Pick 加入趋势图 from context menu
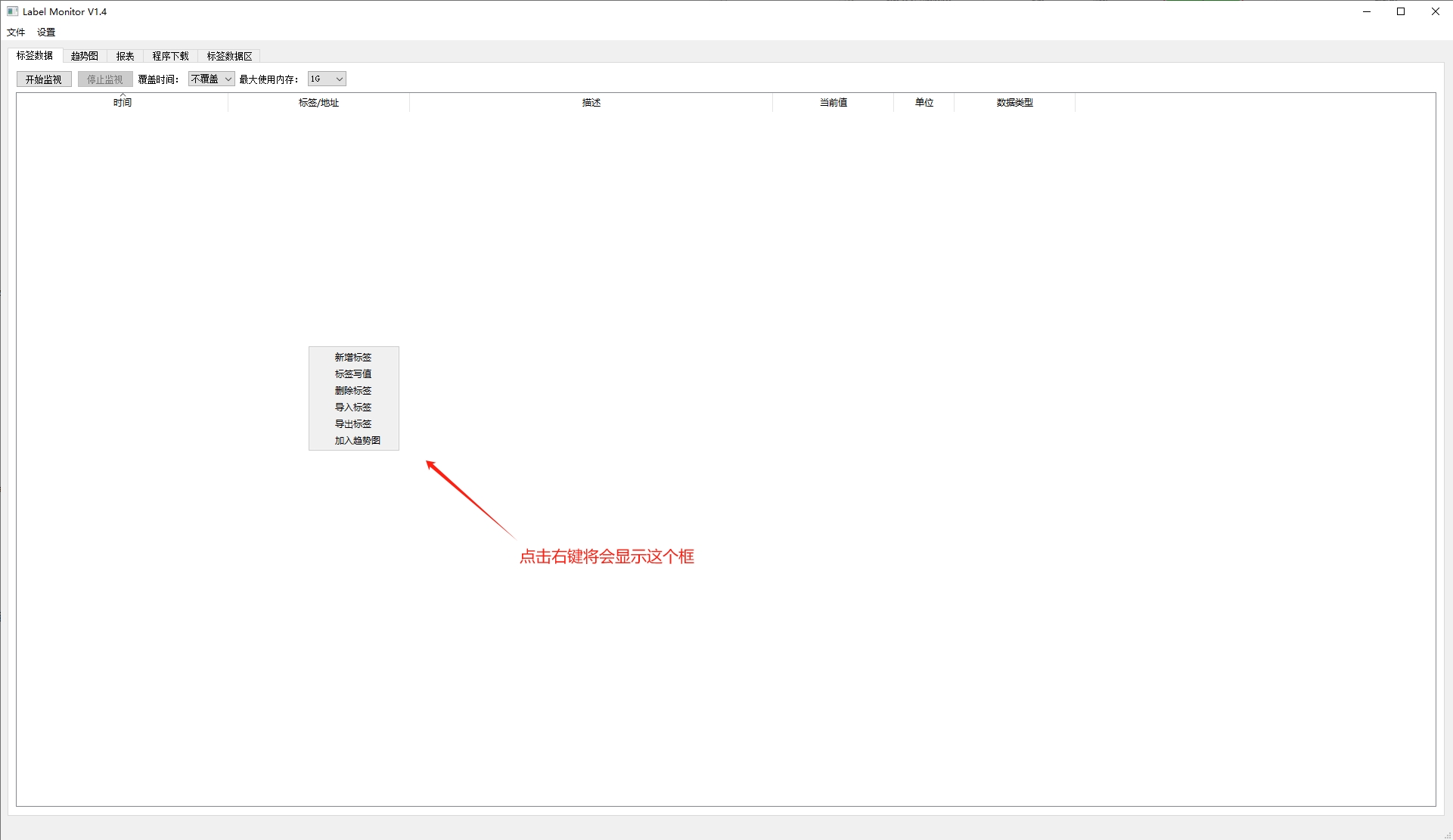1453x840 pixels. [x=357, y=441]
